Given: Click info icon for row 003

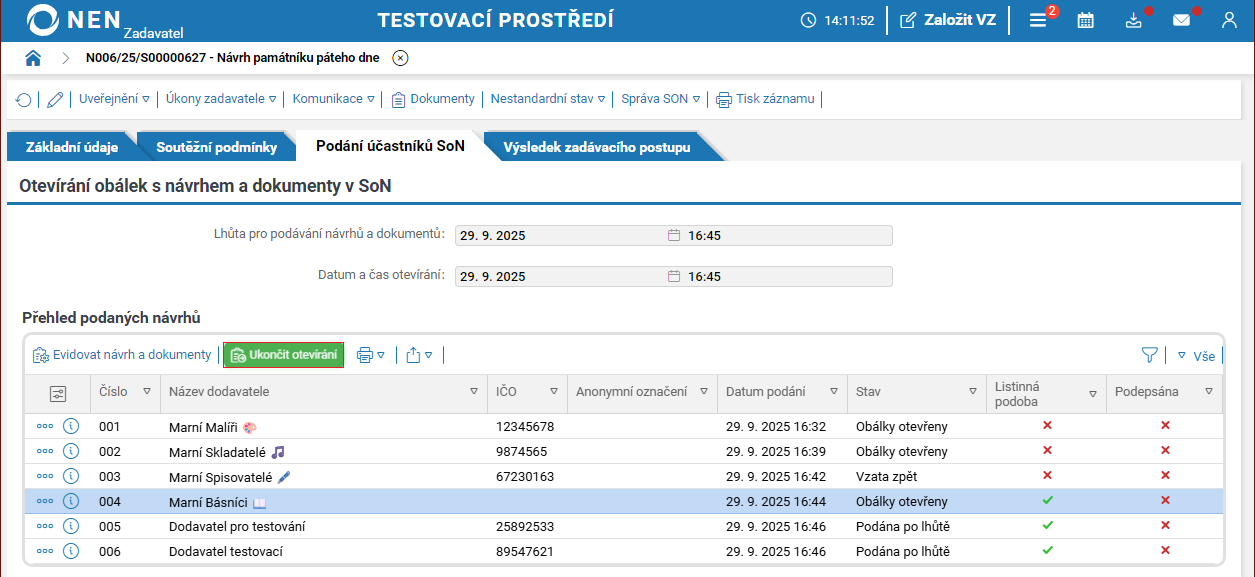Looking at the screenshot, I should tap(71, 476).
